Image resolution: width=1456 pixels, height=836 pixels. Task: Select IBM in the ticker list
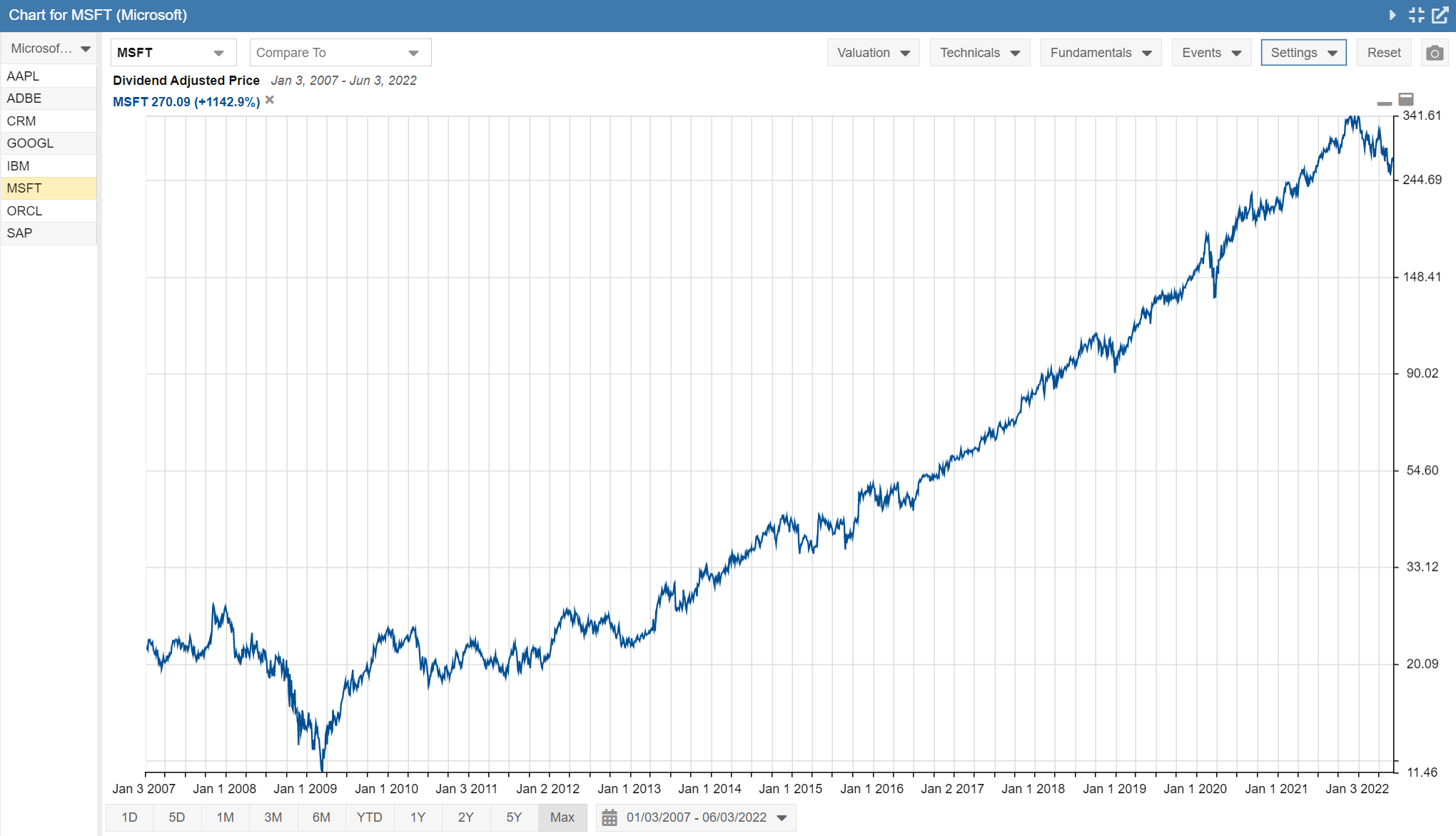pos(49,165)
